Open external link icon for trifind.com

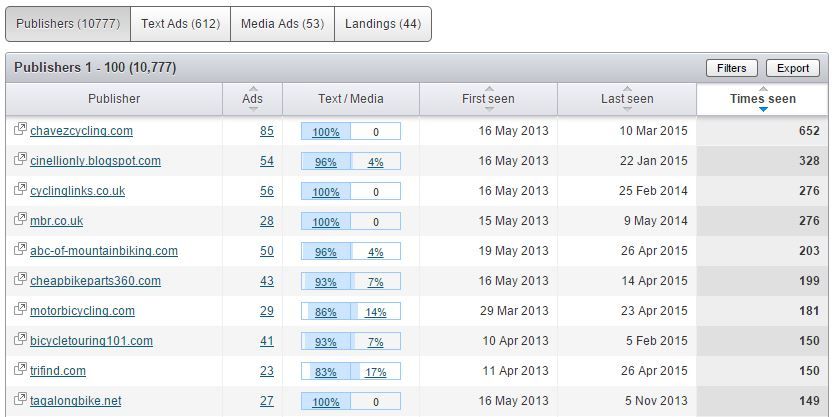pyautogui.click(x=20, y=369)
